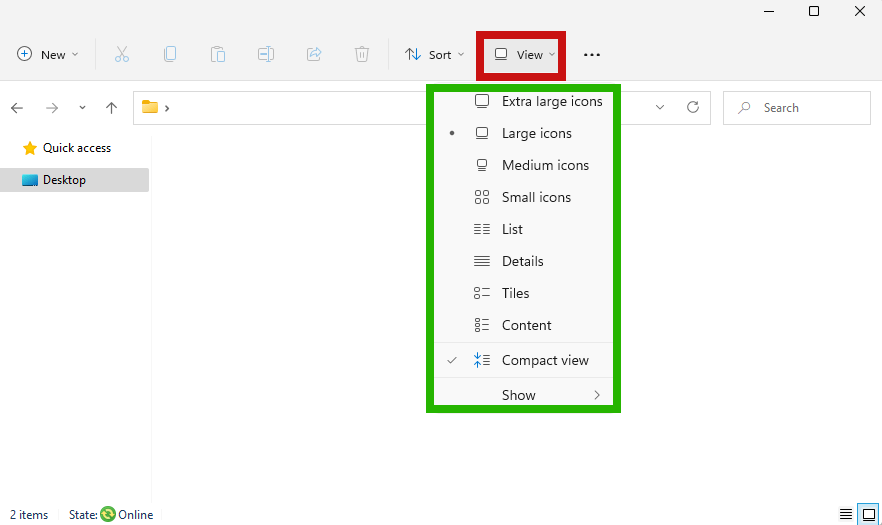
Task: Switch to details view in status bar
Action: (x=845, y=514)
